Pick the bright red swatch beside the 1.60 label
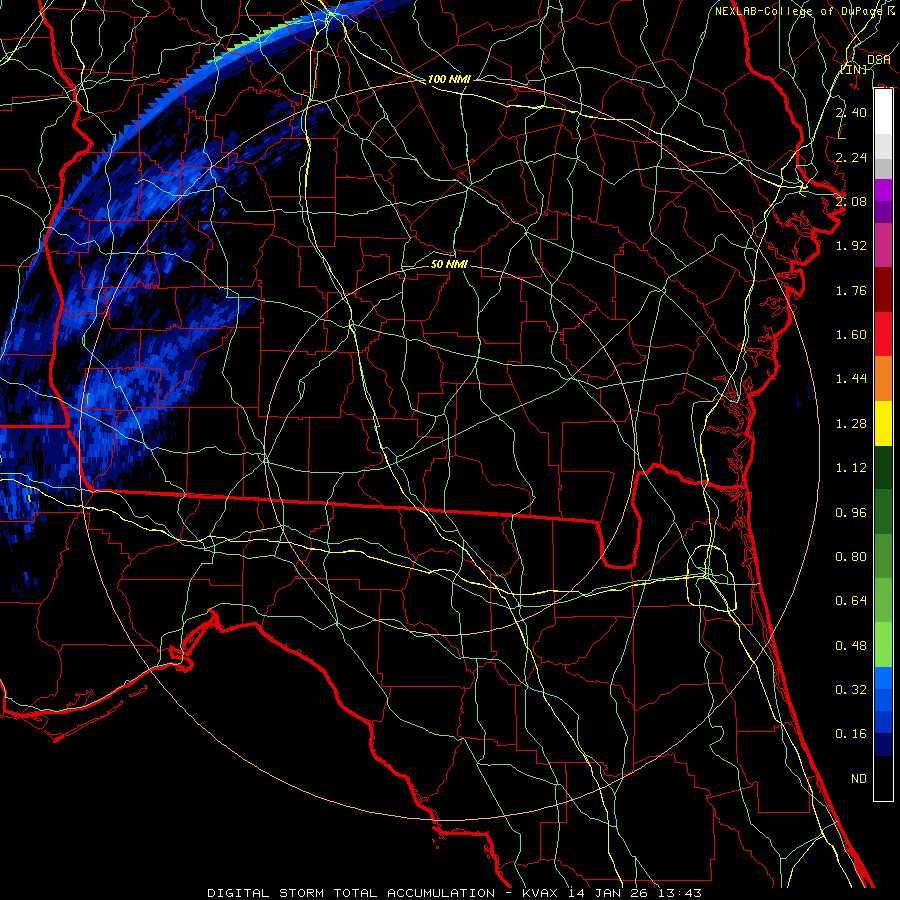Screen dimensions: 900x900 click(x=883, y=334)
